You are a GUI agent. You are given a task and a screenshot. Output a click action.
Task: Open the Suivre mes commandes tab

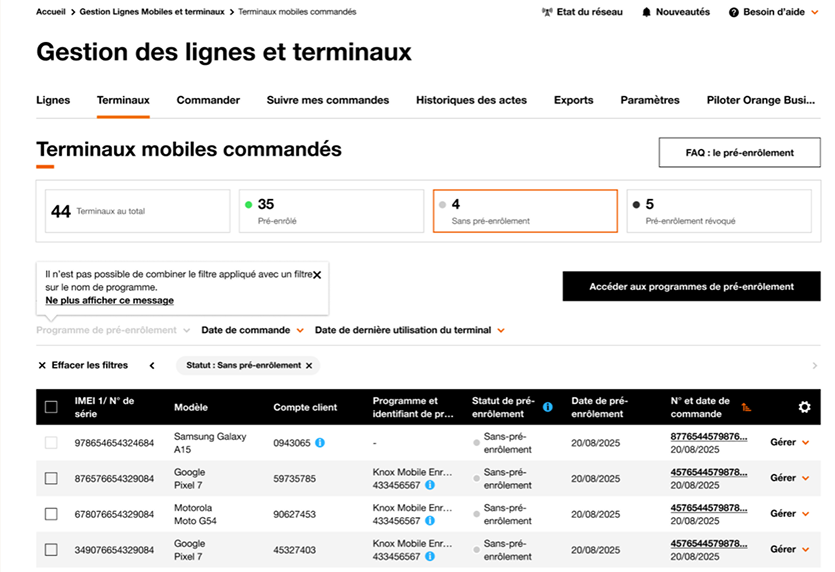point(327,100)
